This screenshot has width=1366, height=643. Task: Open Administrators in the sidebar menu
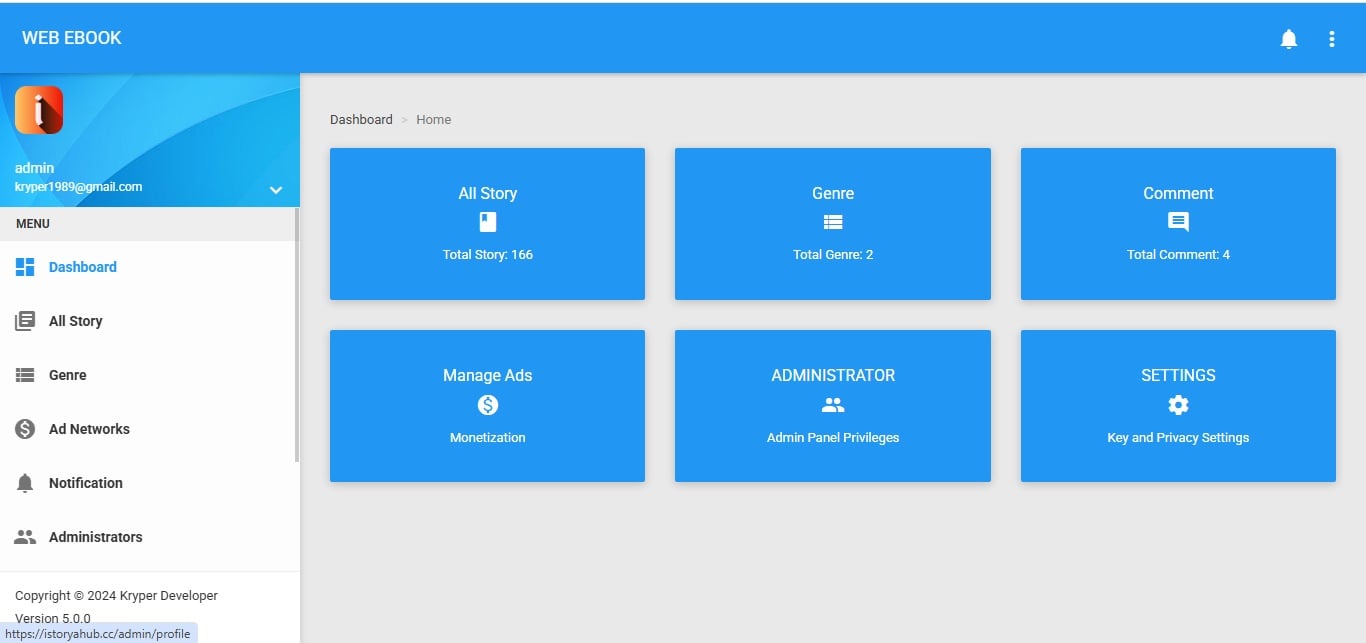[95, 537]
